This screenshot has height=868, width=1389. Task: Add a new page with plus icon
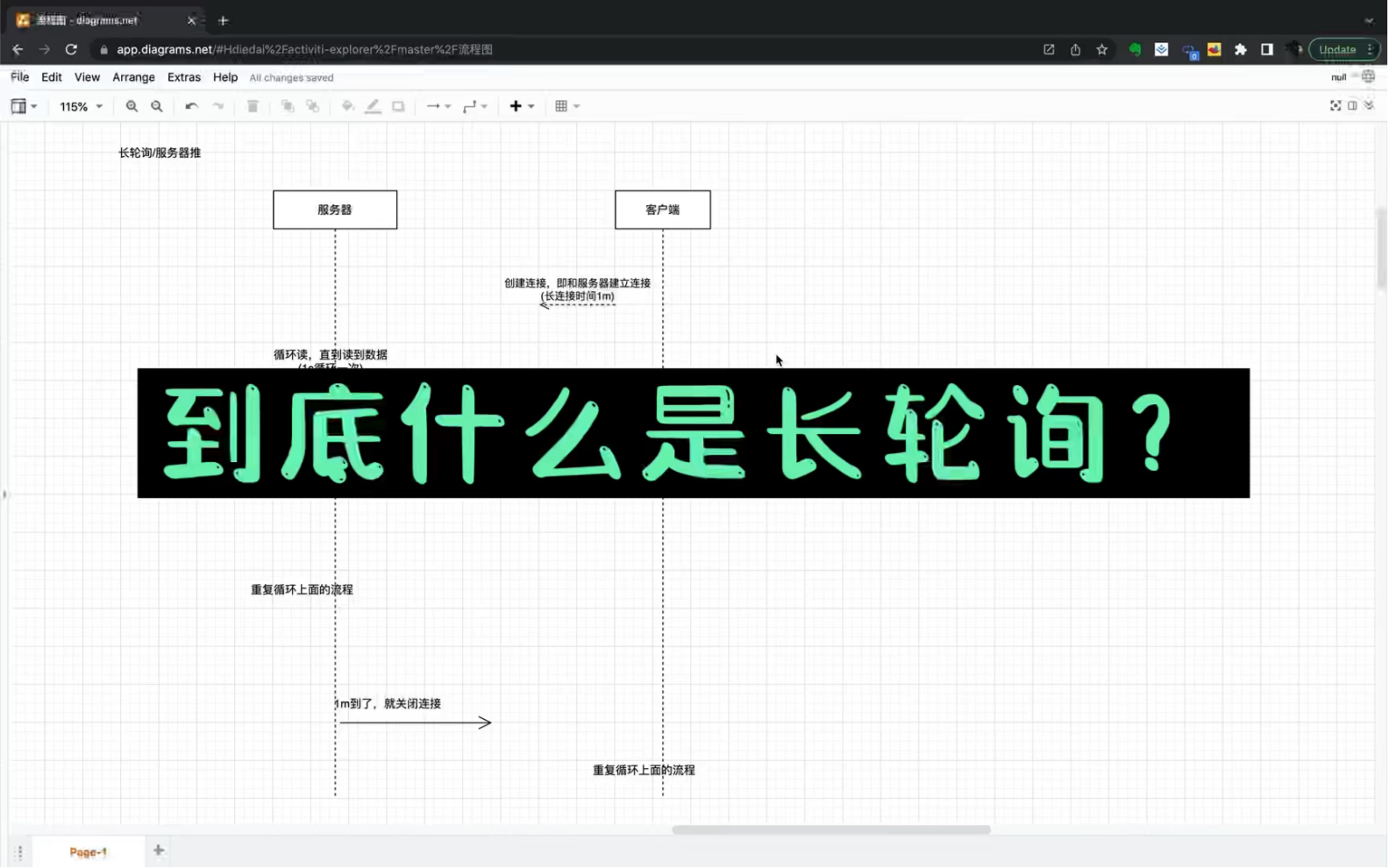pos(159,850)
